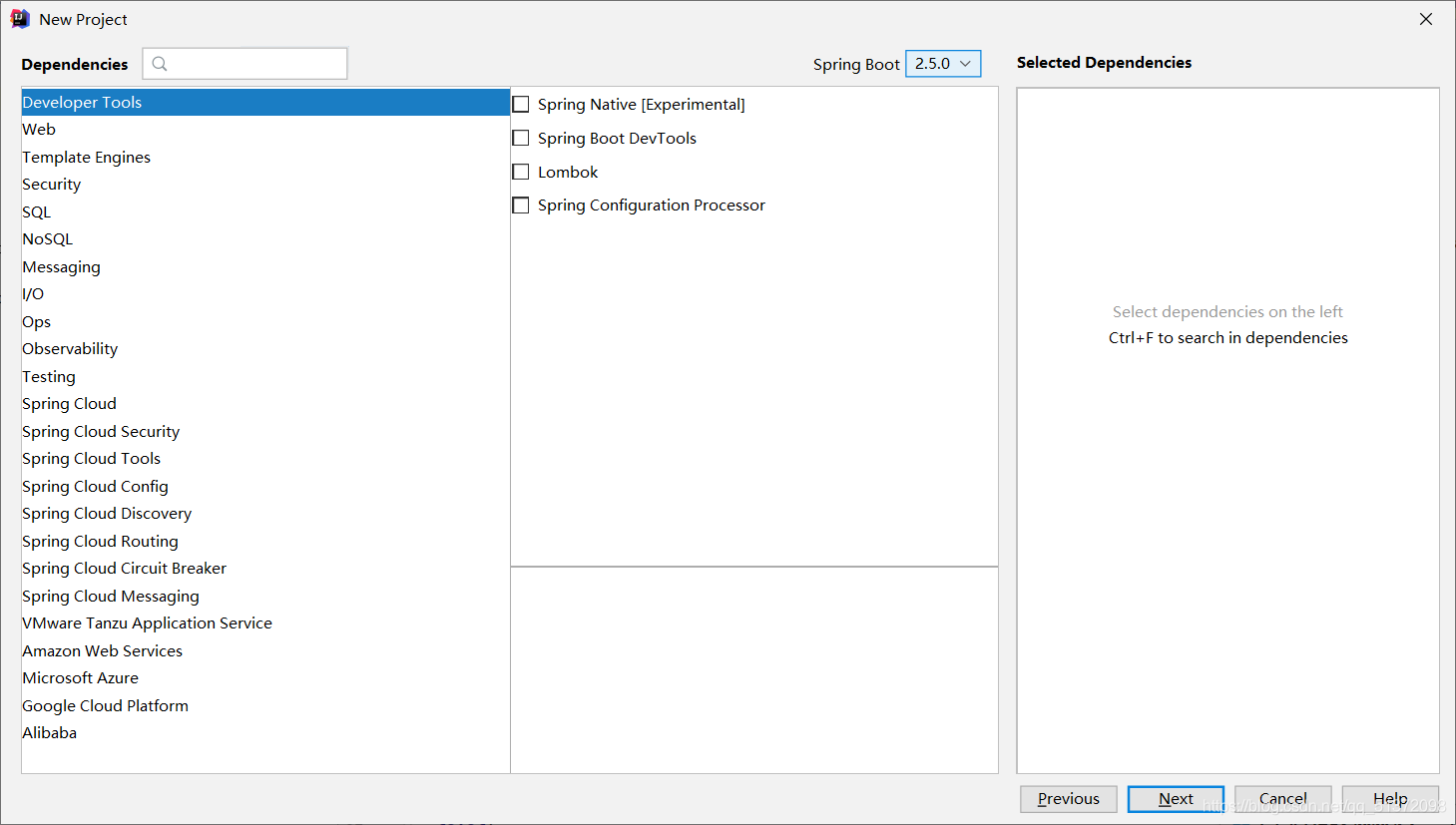Pick the Template Engines category
Viewport: 1456px width, 825px height.
(x=87, y=158)
